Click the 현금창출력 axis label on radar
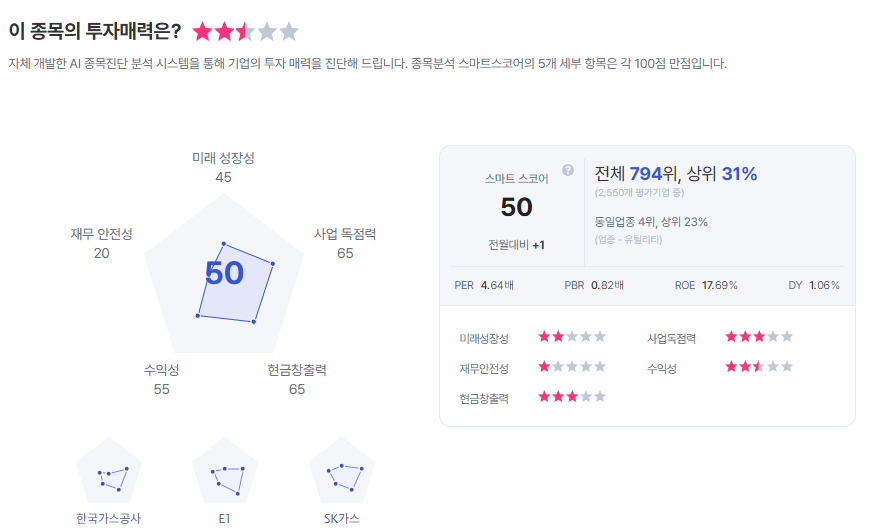 (297, 370)
